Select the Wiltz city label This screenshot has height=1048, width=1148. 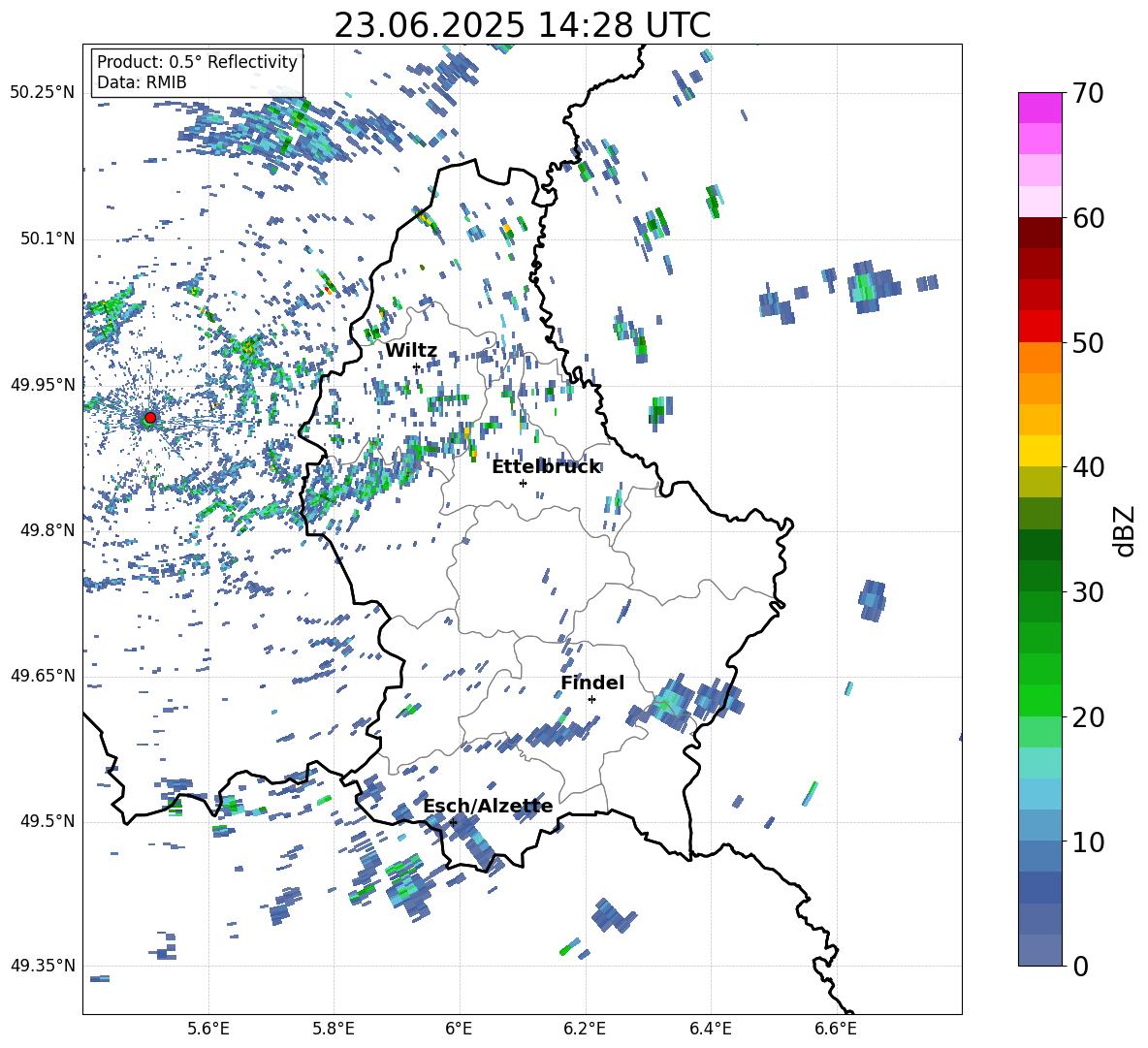tap(411, 351)
